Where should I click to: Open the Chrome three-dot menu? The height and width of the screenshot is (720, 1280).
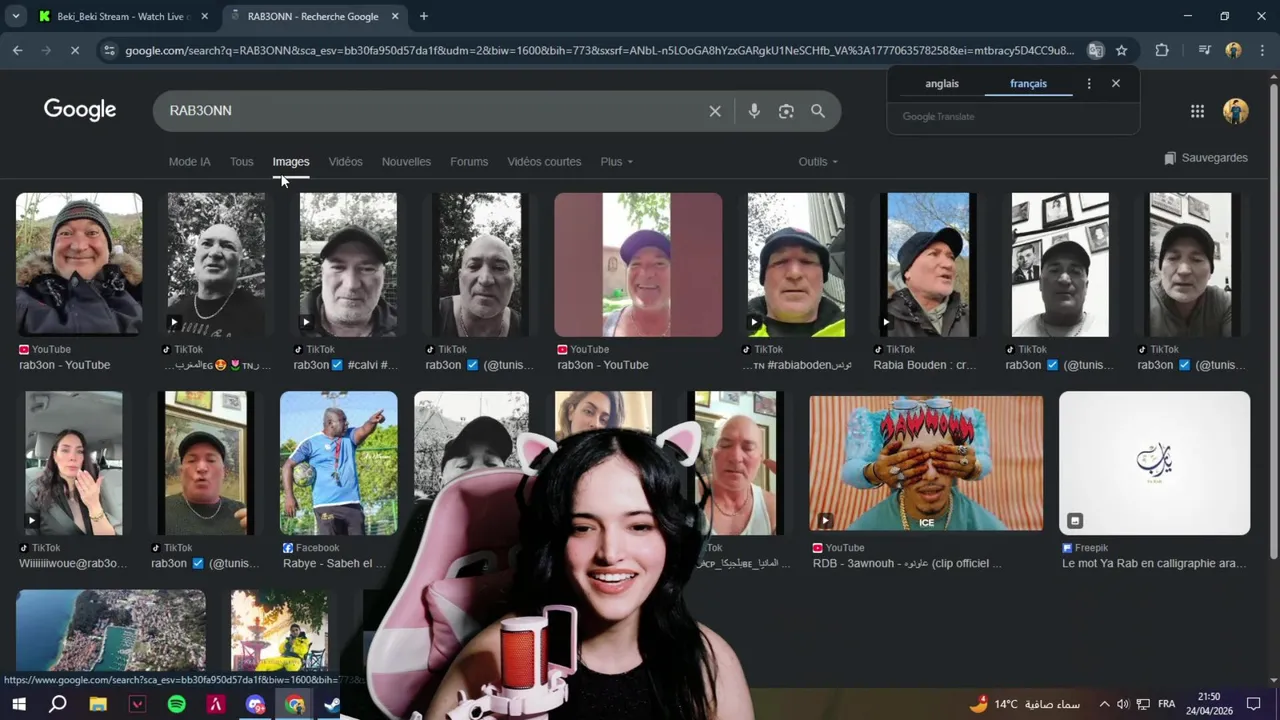1261,50
